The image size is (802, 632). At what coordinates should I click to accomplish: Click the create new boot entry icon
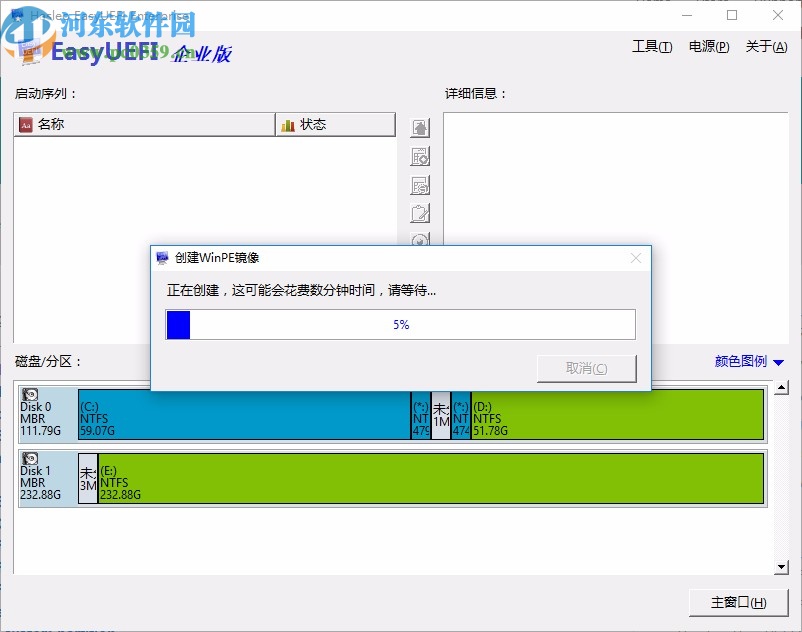[x=420, y=156]
